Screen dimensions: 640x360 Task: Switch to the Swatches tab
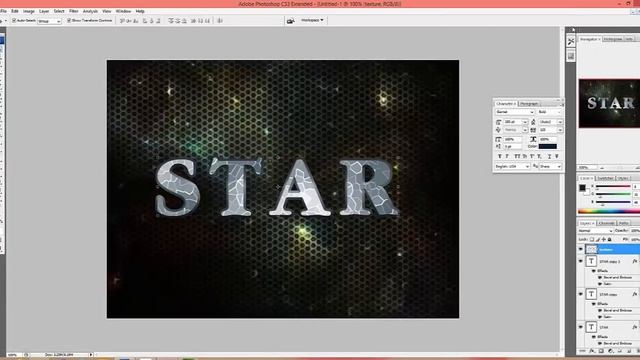pyautogui.click(x=605, y=178)
